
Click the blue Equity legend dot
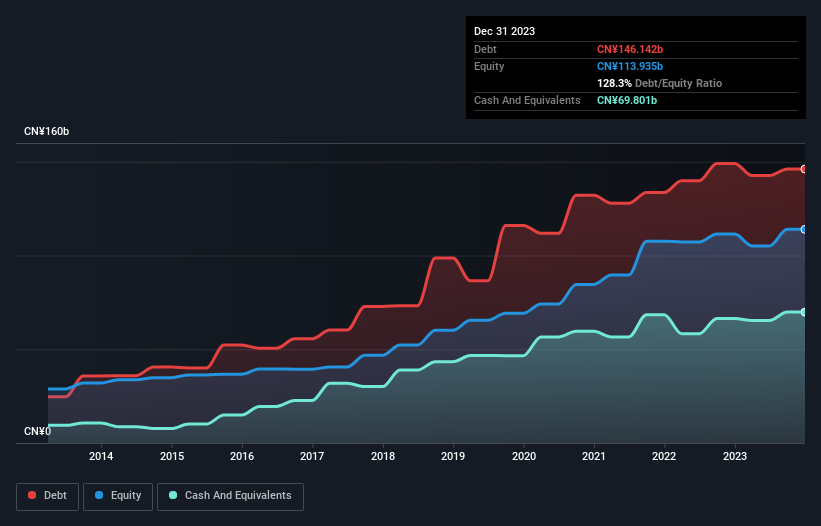tap(99, 495)
